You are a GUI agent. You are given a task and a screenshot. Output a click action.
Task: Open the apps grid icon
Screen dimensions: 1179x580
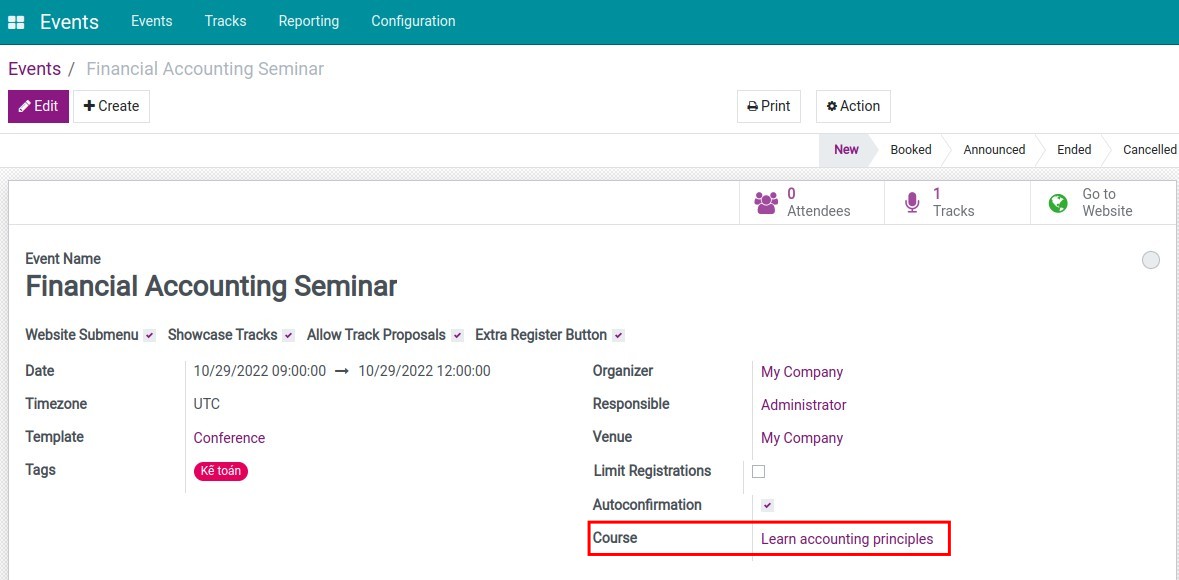16,21
